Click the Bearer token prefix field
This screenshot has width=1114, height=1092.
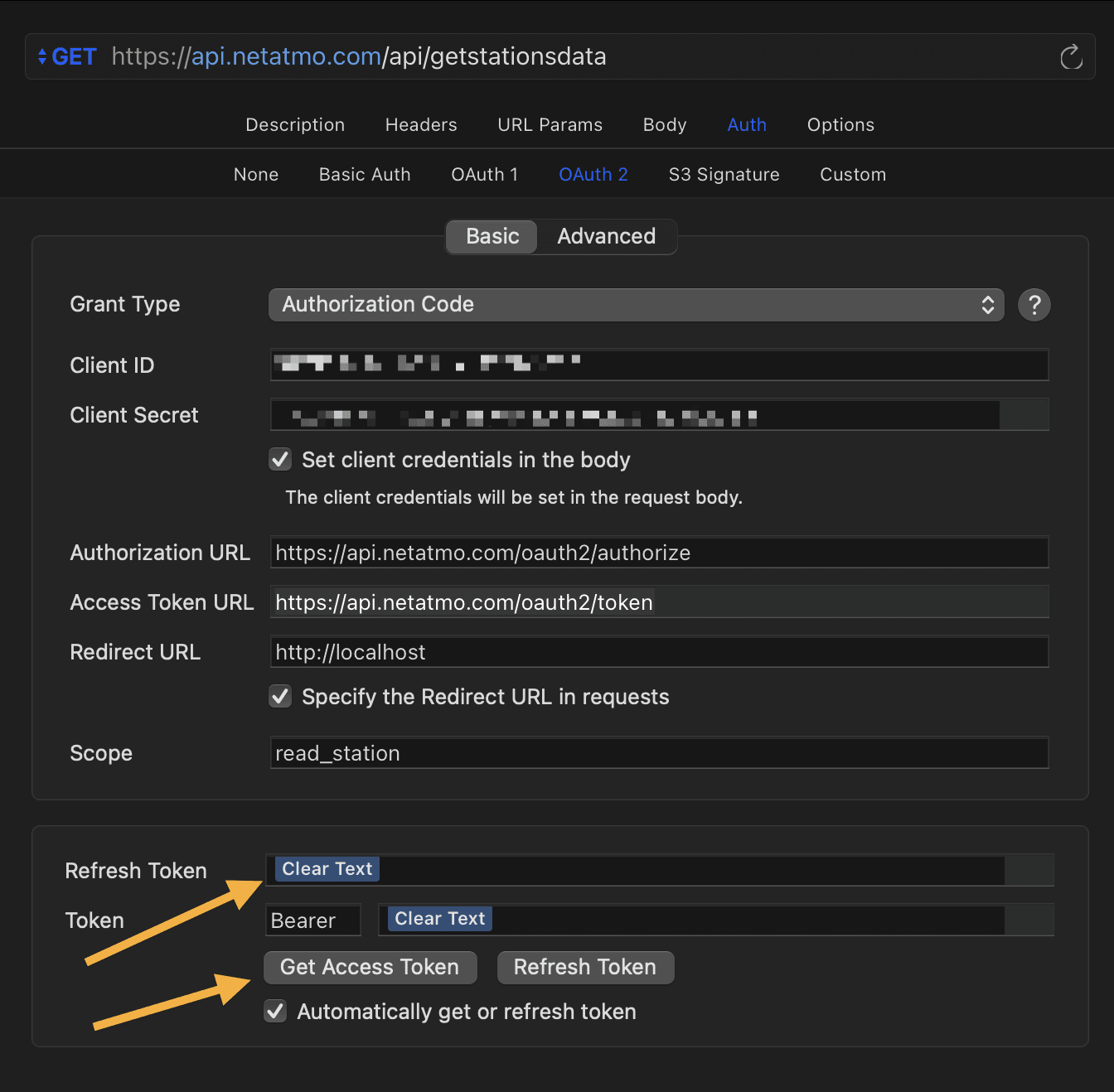[312, 920]
